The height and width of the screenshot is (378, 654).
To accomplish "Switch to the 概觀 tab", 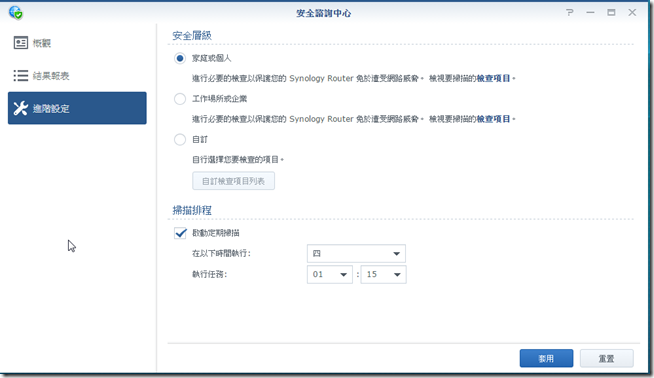I will point(77,43).
